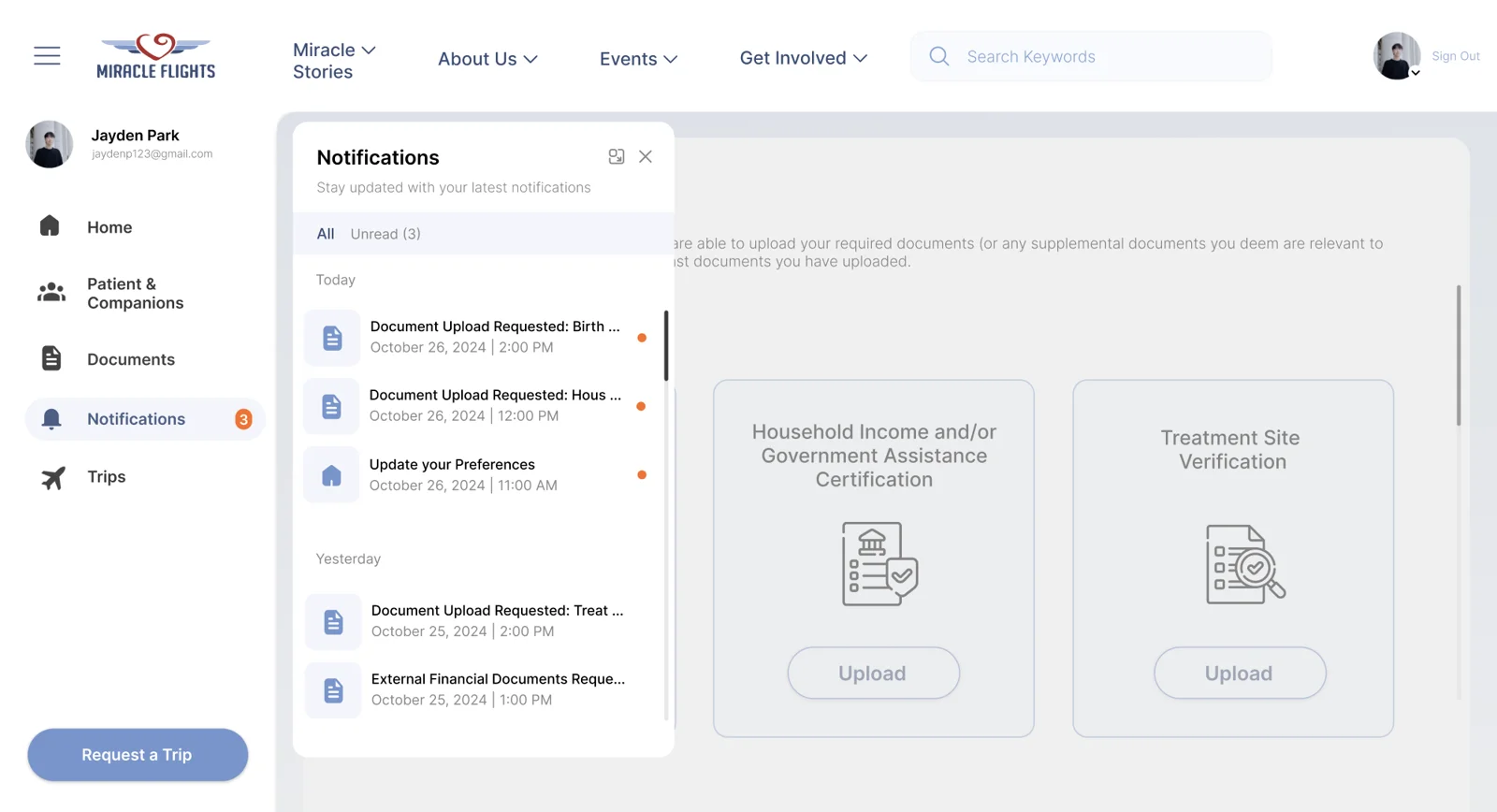Expand the notifications panel with the expand icon
1497x812 pixels.
click(x=617, y=156)
